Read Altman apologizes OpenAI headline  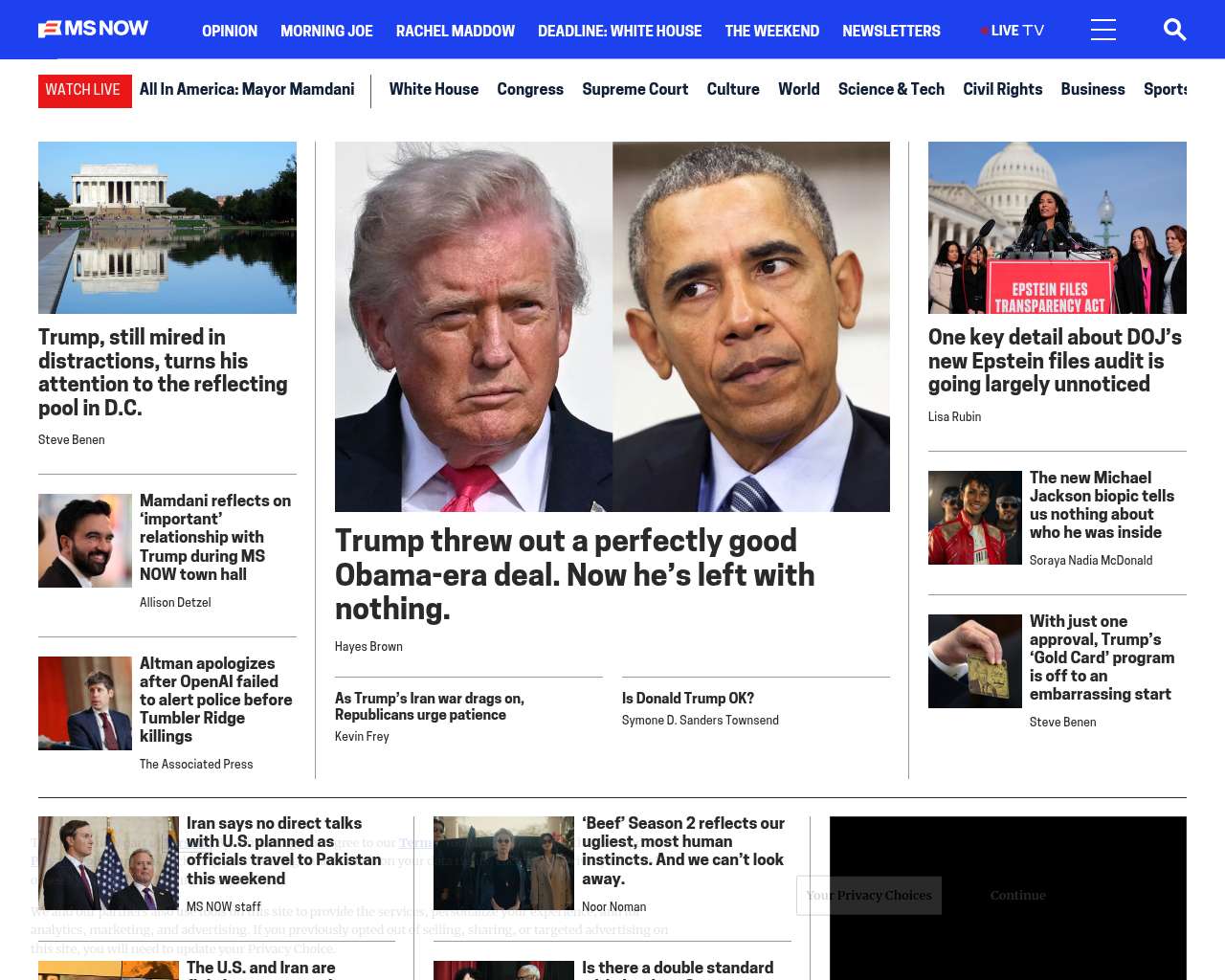[216, 700]
